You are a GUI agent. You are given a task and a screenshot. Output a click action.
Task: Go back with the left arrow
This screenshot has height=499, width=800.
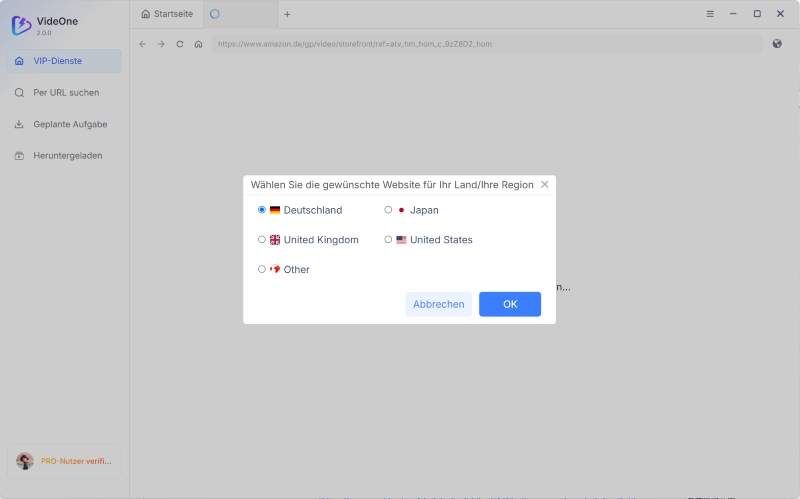[143, 44]
